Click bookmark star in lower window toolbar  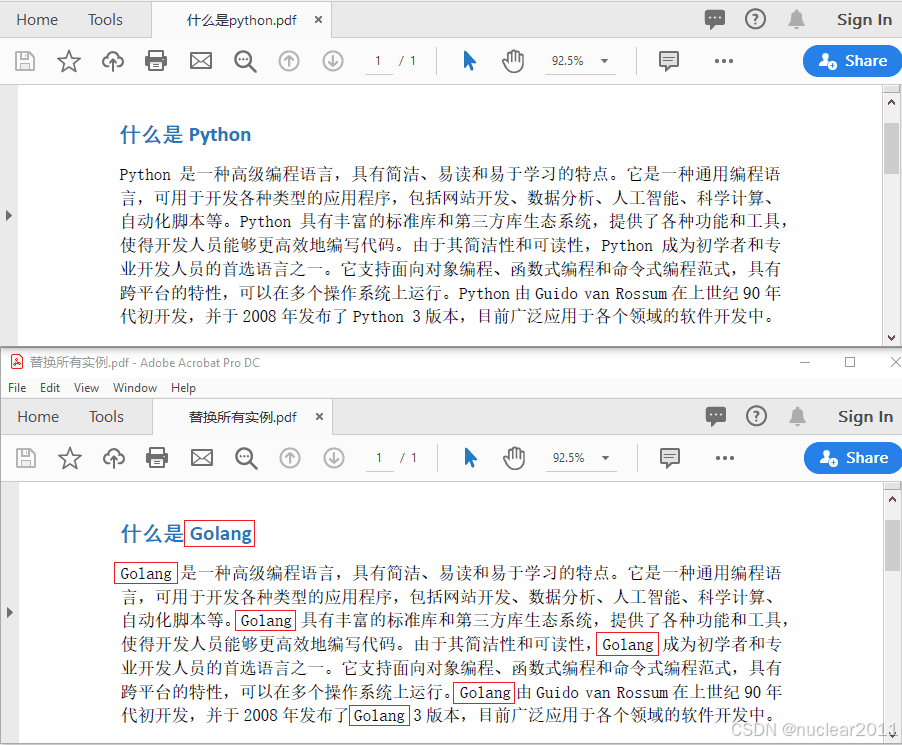pyautogui.click(x=70, y=458)
